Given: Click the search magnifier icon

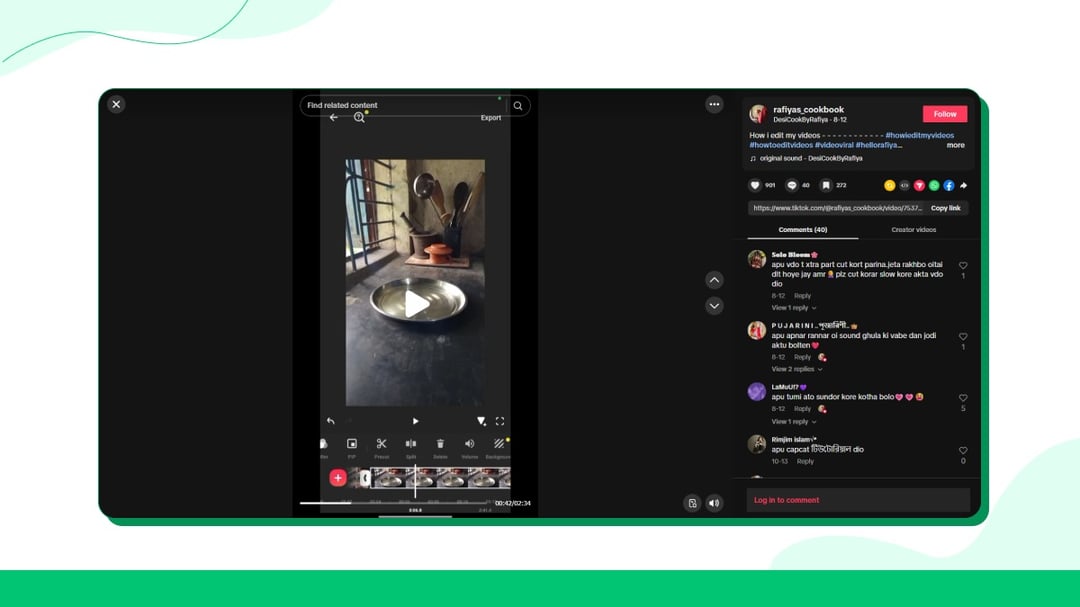Looking at the screenshot, I should (518, 105).
